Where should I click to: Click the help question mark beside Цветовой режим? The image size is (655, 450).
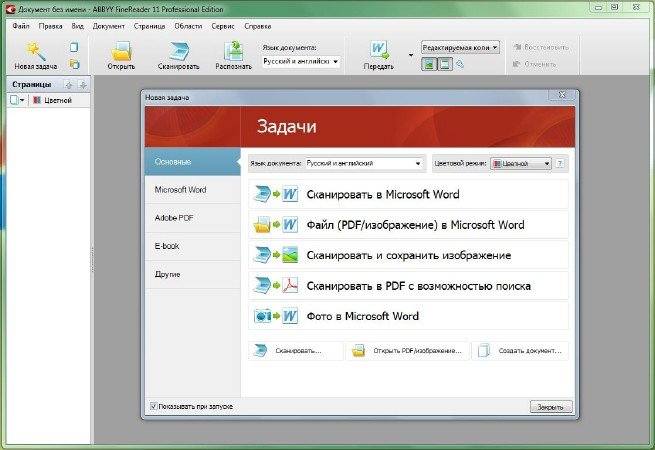point(560,163)
